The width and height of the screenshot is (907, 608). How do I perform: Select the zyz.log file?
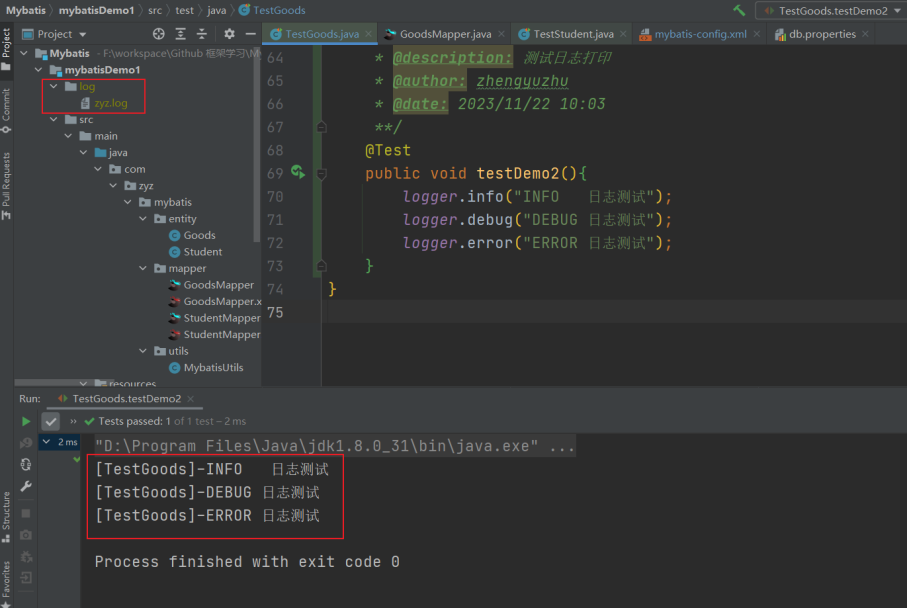pos(104,103)
